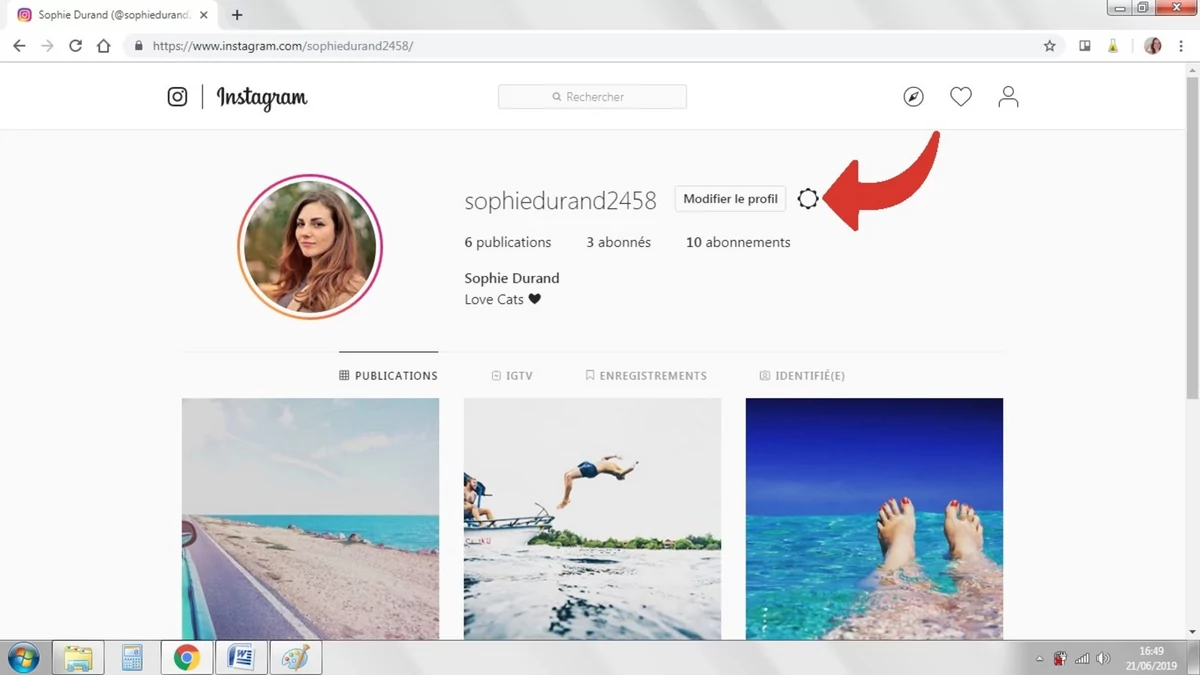This screenshot has width=1200, height=675.
Task: Go to profile via person icon
Action: click(x=1008, y=97)
